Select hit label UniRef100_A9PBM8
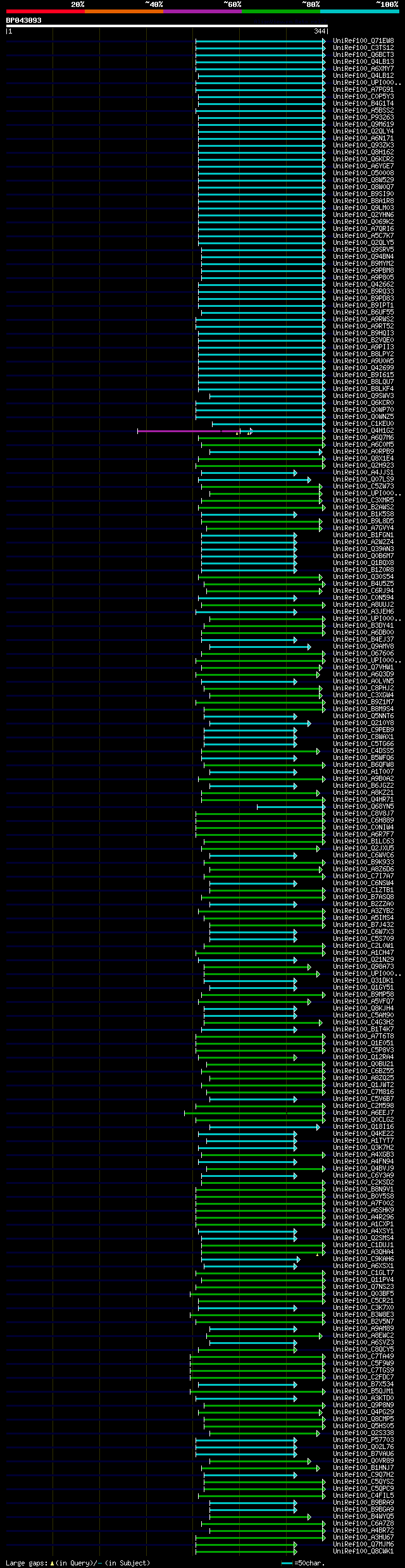 click(x=363, y=271)
